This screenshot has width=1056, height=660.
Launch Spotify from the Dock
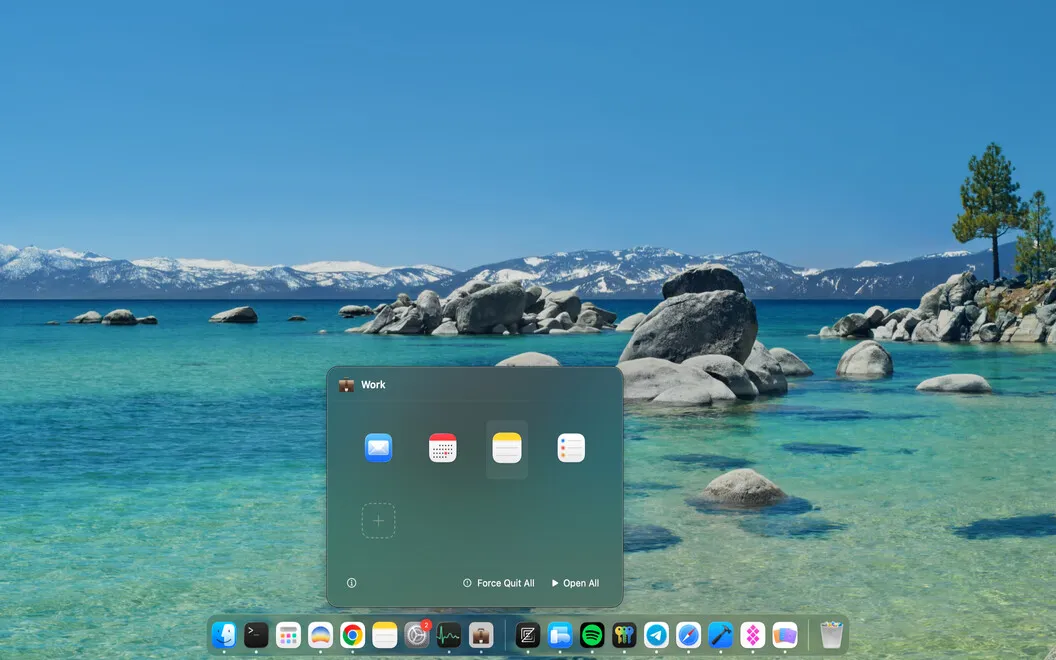coord(592,635)
